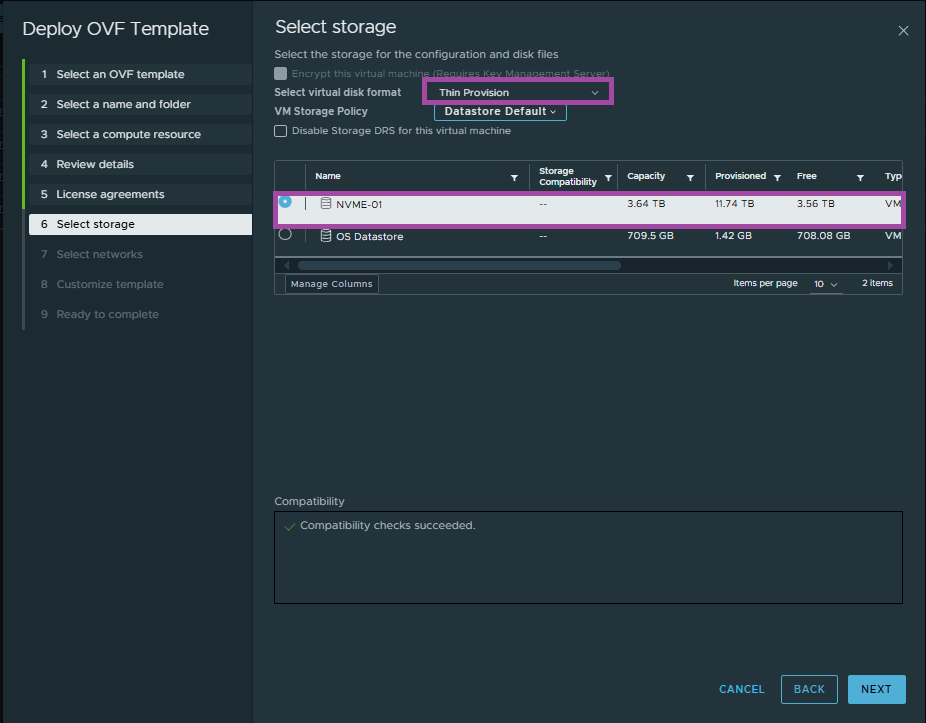Click the OS Datastore icon
926x723 pixels.
325,236
